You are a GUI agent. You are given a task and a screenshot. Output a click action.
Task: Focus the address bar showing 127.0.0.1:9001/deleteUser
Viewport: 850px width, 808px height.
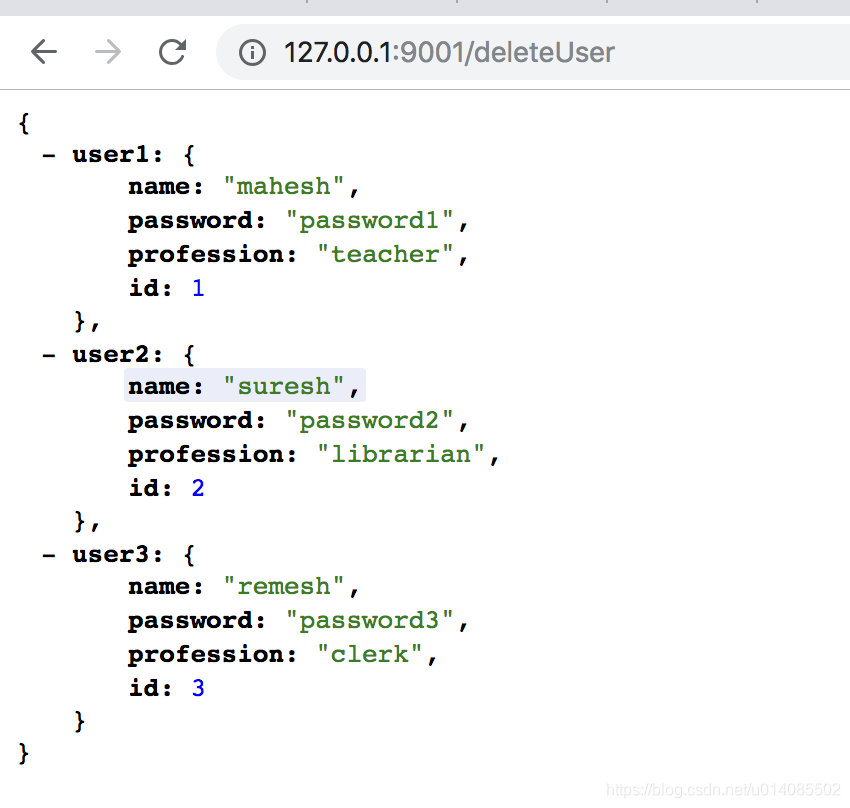coord(533,52)
